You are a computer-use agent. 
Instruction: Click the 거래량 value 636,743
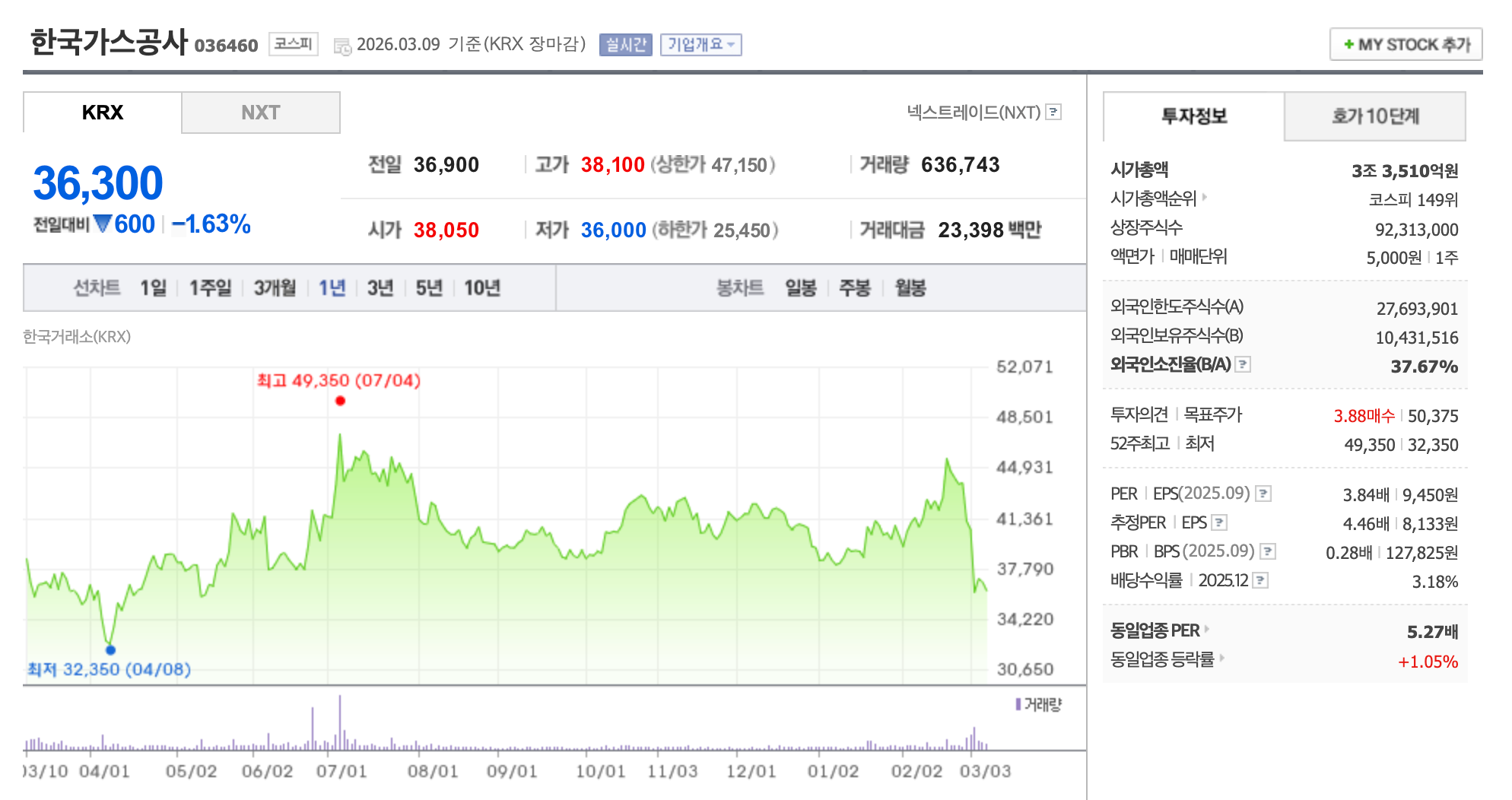[960, 164]
